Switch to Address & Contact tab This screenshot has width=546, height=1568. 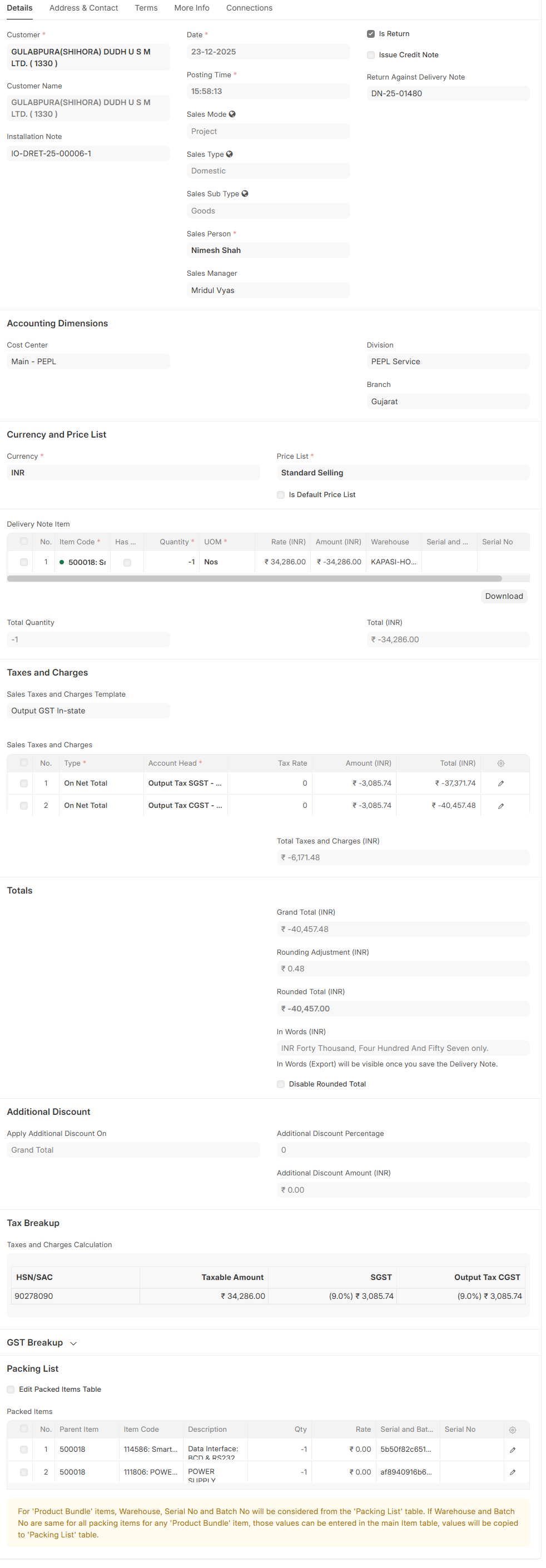(83, 8)
